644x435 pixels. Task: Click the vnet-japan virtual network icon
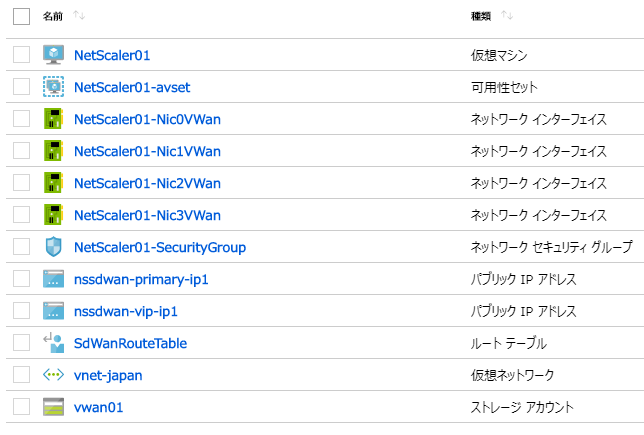[x=53, y=375]
